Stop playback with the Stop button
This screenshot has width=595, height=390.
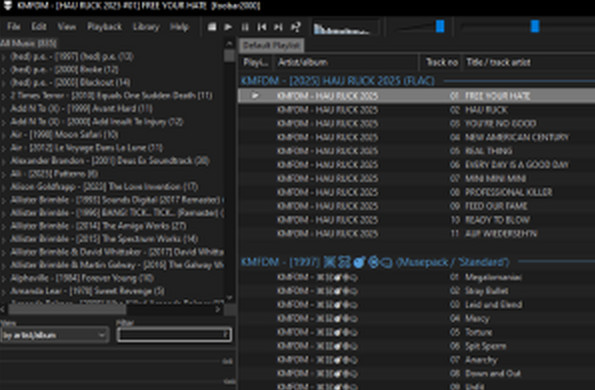(x=212, y=27)
